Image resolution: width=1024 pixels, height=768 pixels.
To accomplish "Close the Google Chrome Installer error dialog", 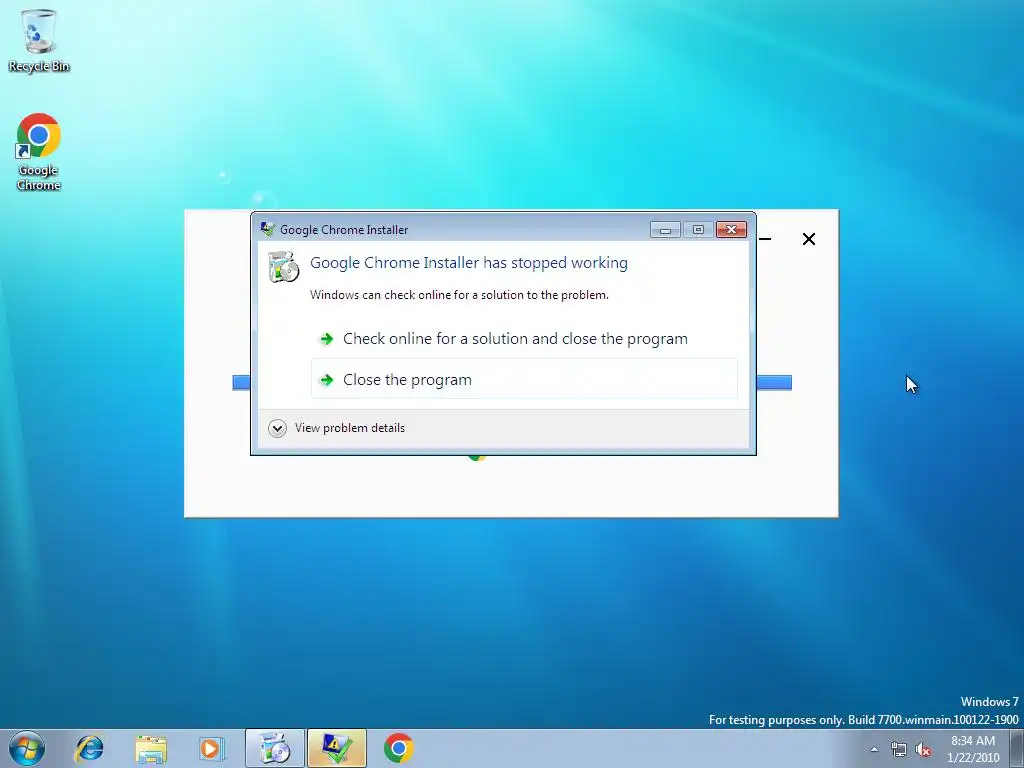I will [x=731, y=229].
